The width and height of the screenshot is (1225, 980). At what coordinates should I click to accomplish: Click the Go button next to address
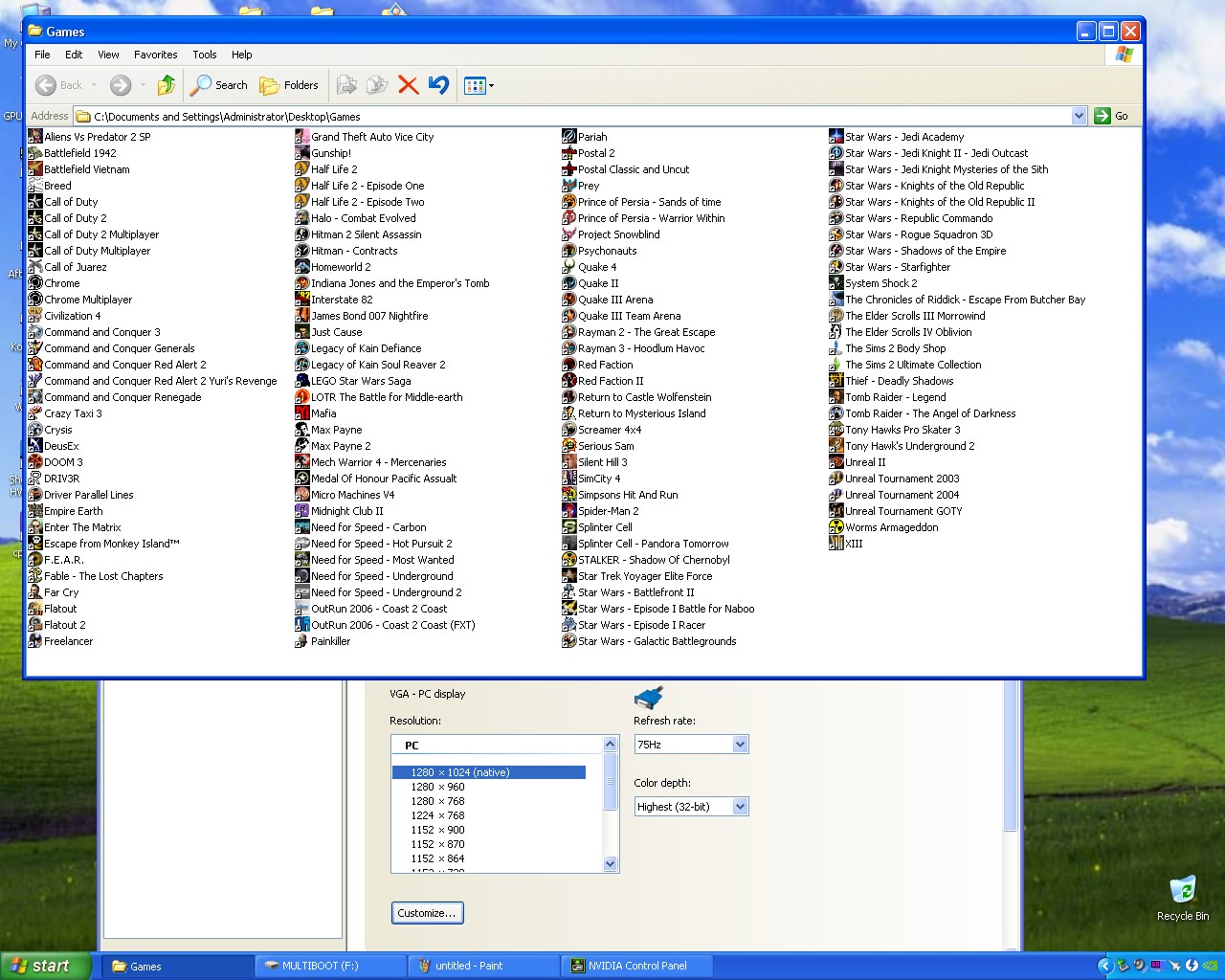pos(1112,116)
